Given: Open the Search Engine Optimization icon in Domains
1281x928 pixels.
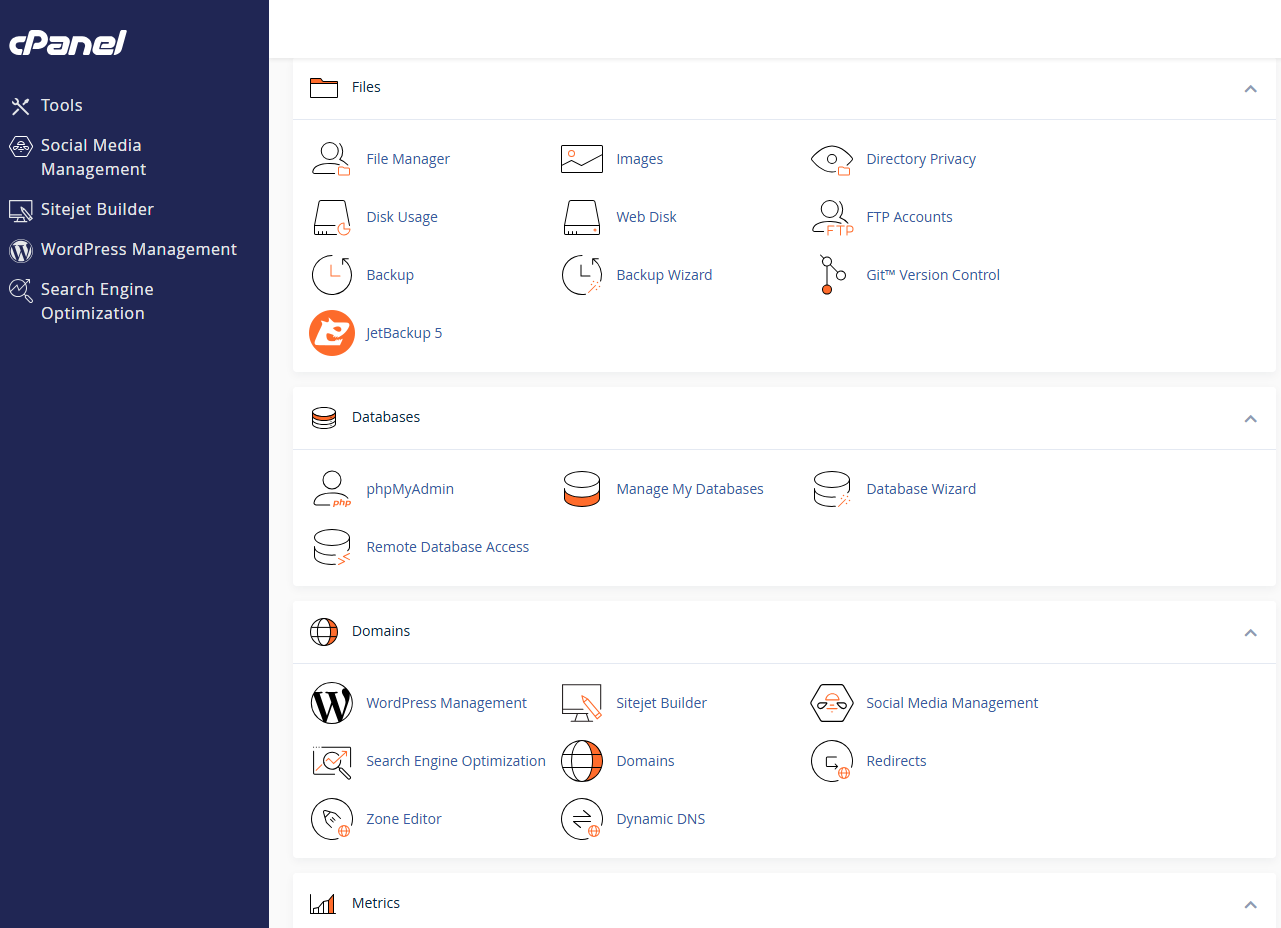Looking at the screenshot, I should [x=331, y=761].
